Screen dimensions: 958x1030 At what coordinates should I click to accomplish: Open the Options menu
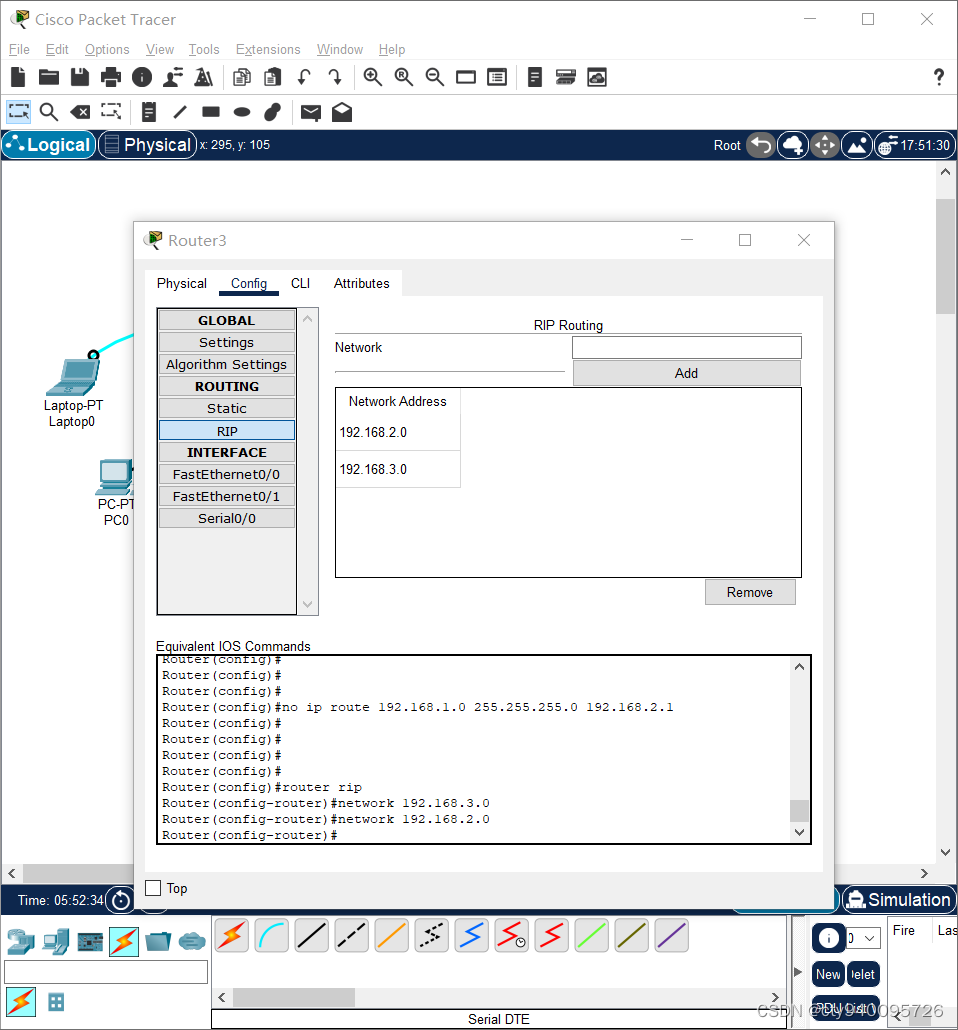click(x=107, y=49)
